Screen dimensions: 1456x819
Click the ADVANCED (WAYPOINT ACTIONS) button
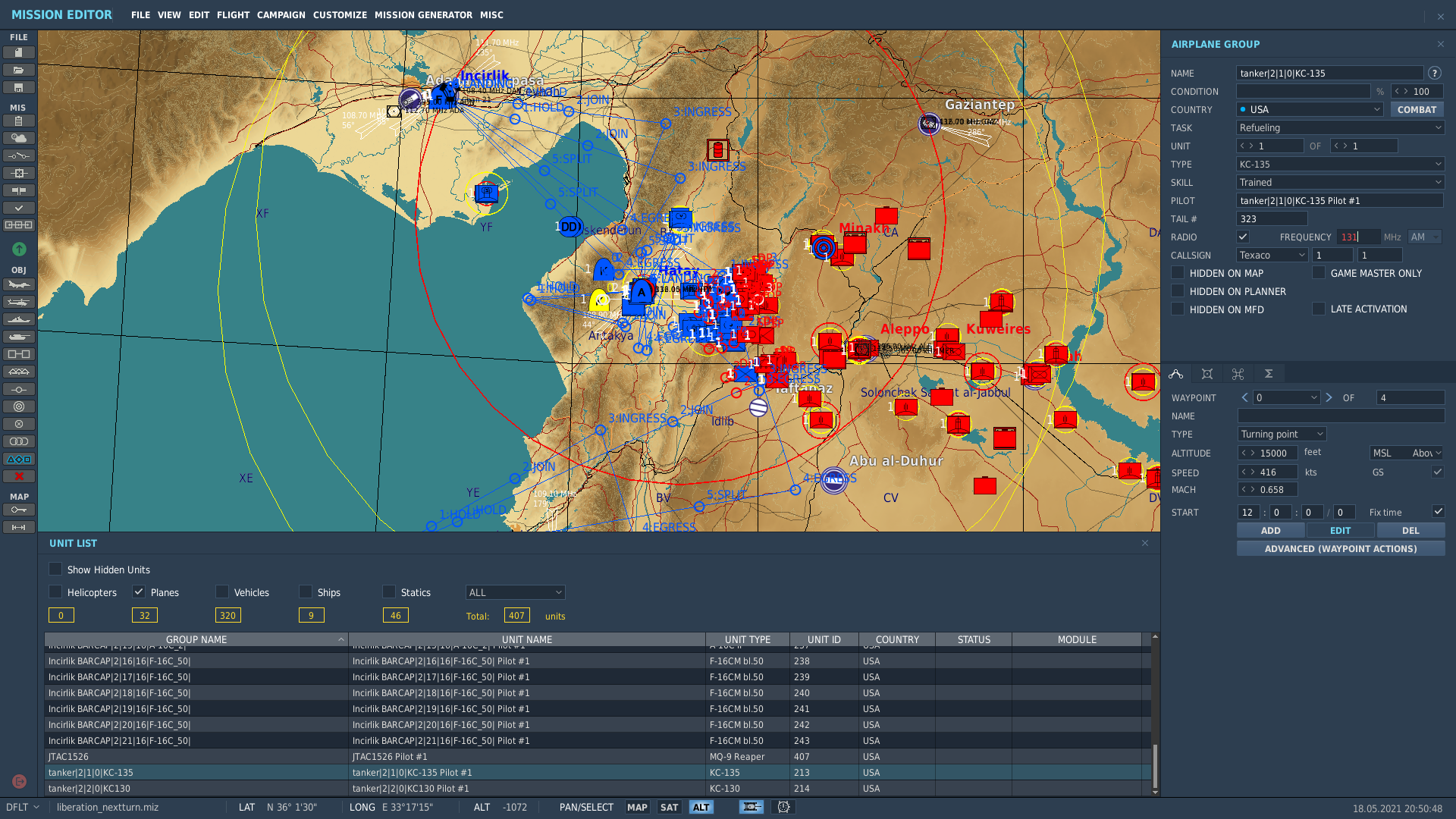coord(1340,548)
